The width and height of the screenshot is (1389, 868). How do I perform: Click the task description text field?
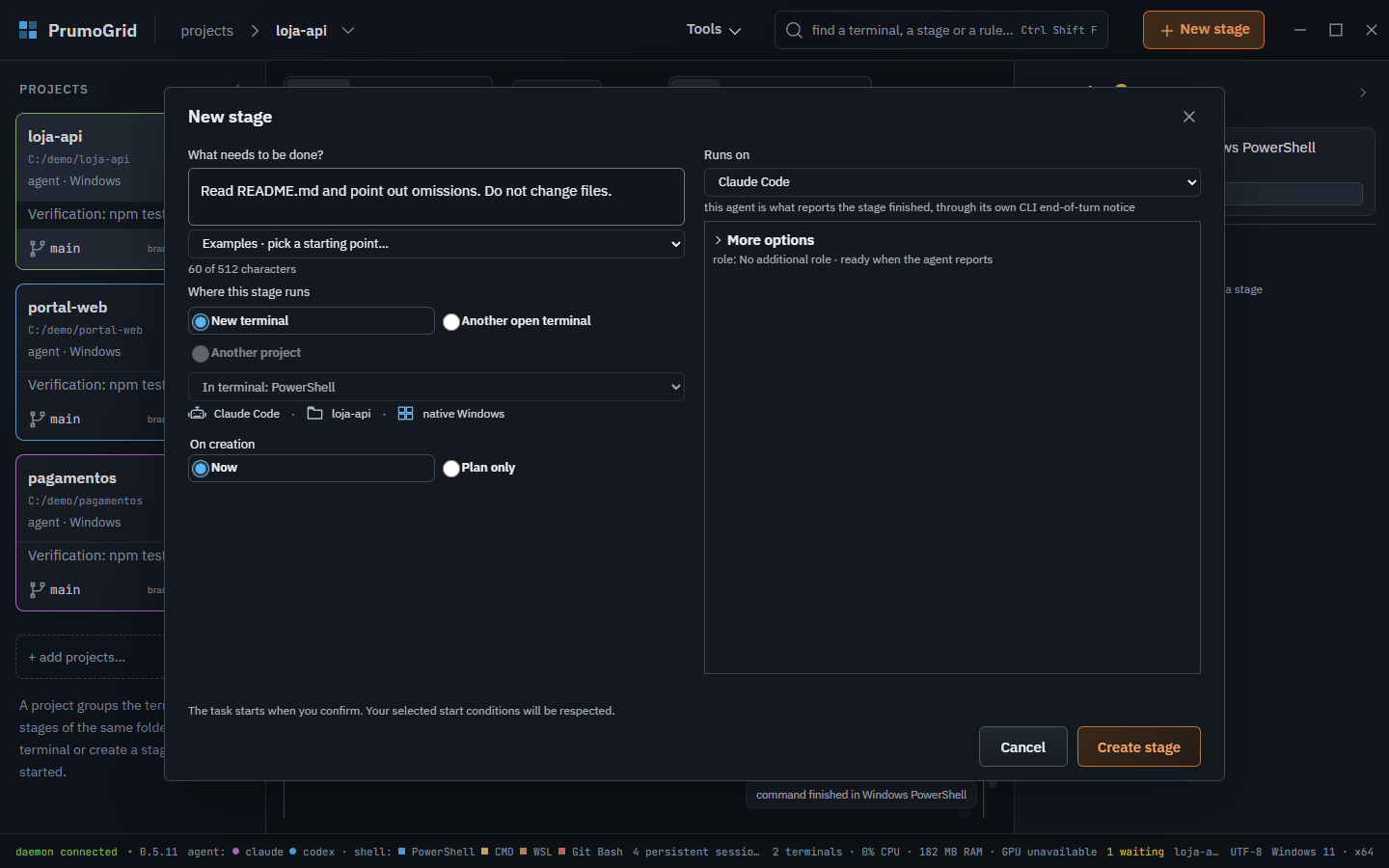[436, 197]
